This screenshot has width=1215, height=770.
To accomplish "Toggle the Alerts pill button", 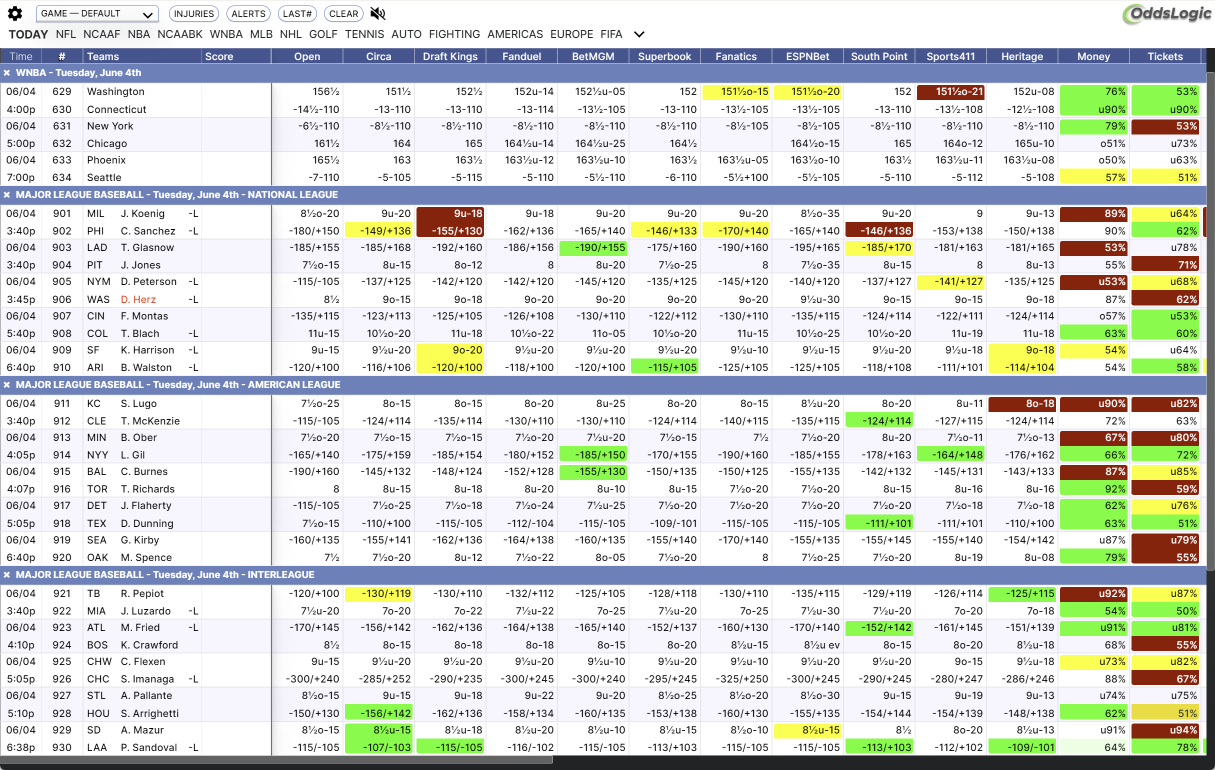I will (248, 14).
